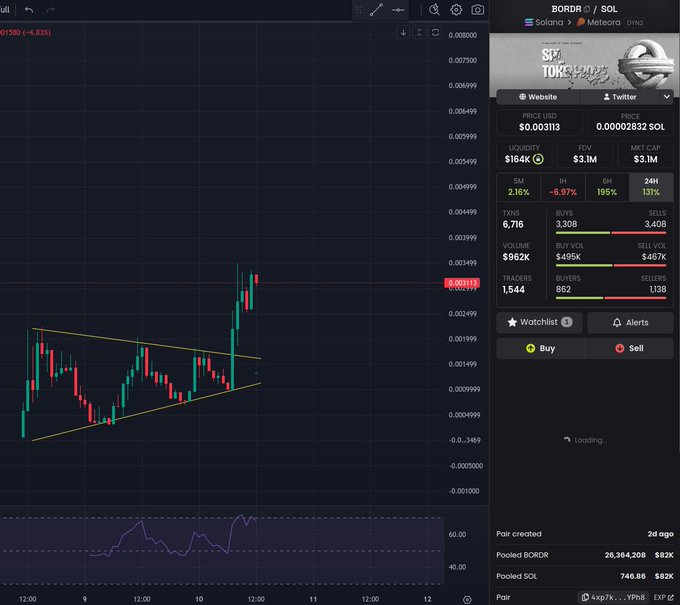This screenshot has height=605, width=680.
Task: Undo the last chart action
Action: (x=29, y=10)
